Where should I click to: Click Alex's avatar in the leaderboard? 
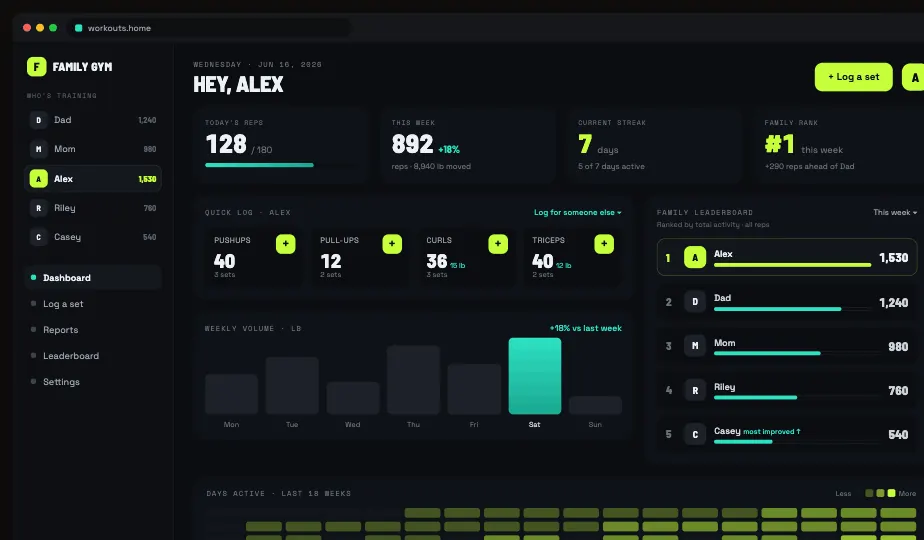(x=695, y=258)
